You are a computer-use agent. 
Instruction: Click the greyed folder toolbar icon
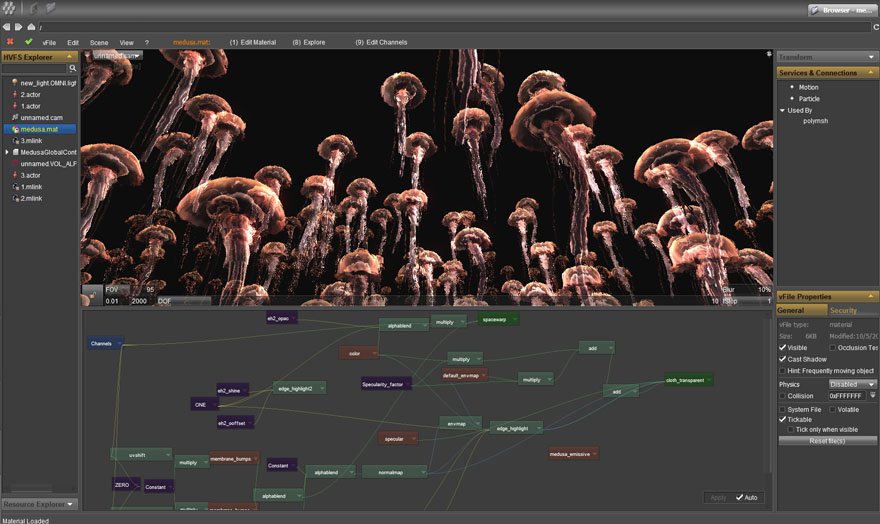click(51, 7)
